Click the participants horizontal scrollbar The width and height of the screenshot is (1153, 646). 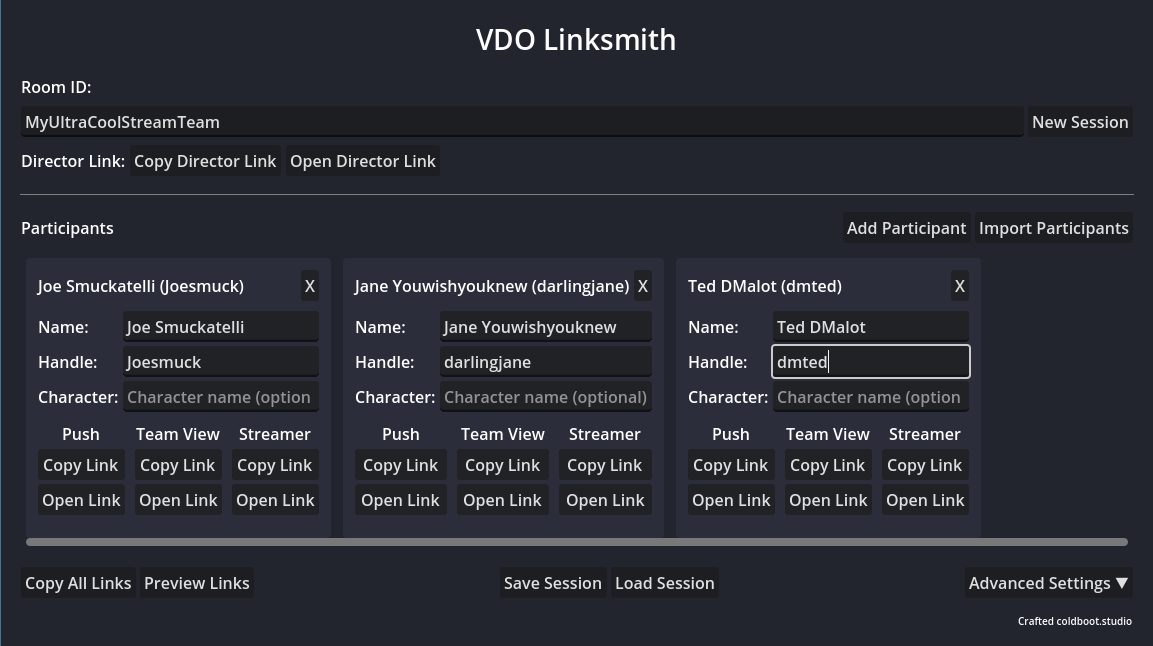click(x=576, y=542)
